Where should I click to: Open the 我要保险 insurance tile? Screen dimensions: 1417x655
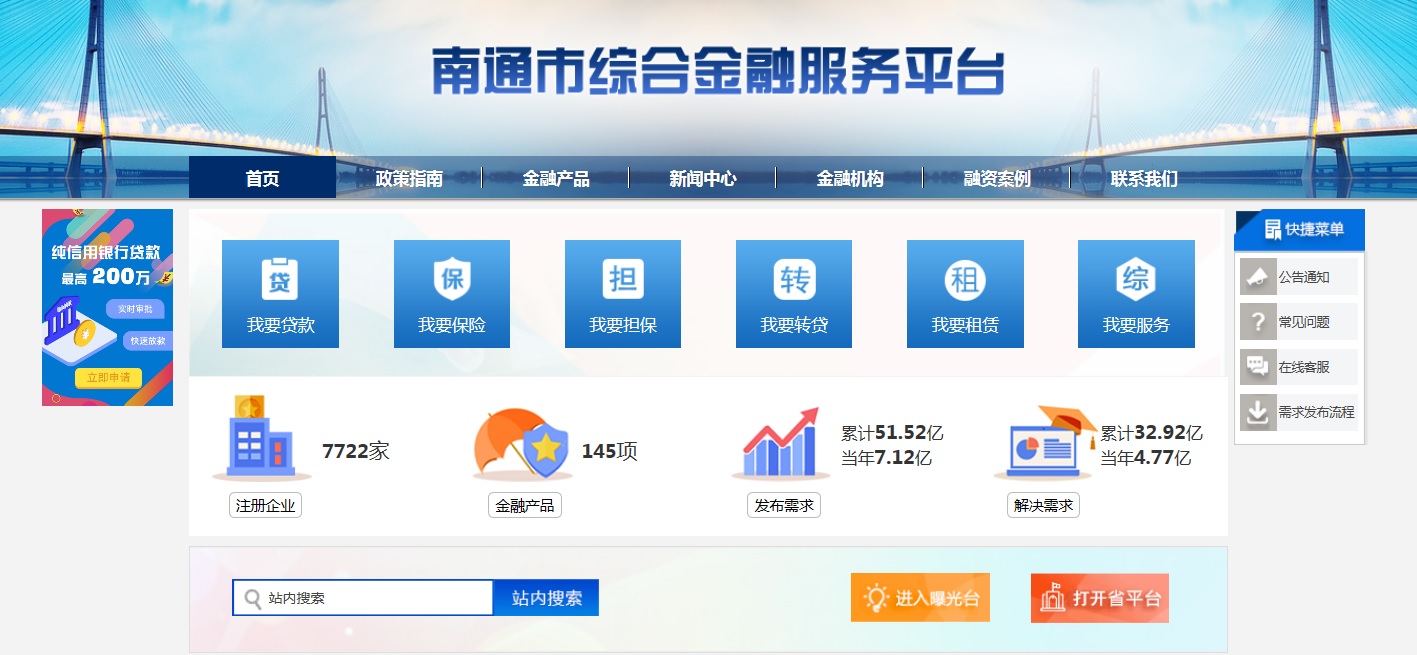452,294
